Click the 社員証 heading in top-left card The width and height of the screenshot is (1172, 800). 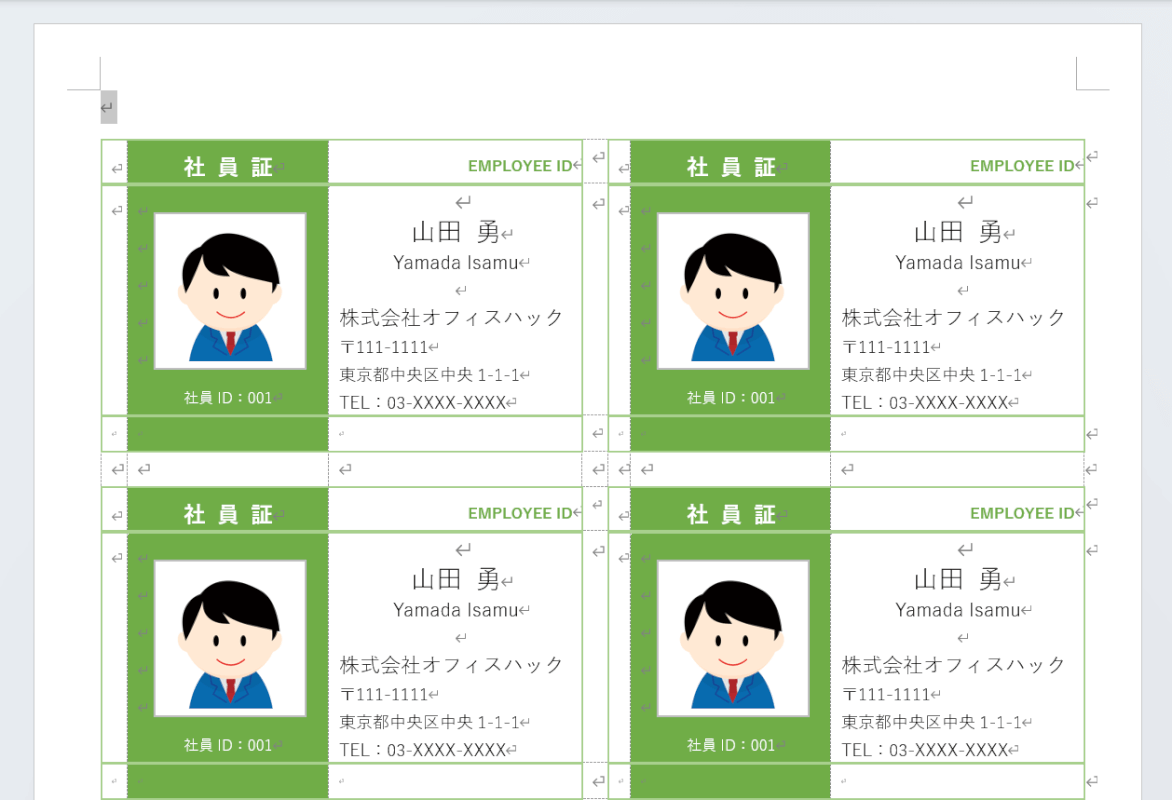pyautogui.click(x=228, y=167)
